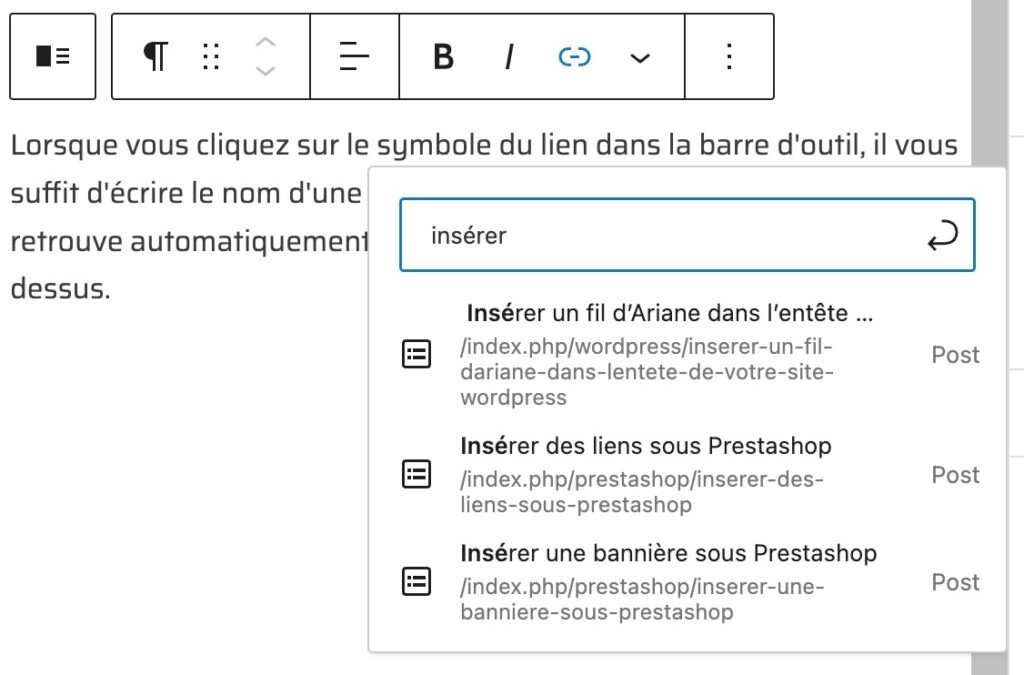Click the paragraph block type icon

(x=155, y=56)
